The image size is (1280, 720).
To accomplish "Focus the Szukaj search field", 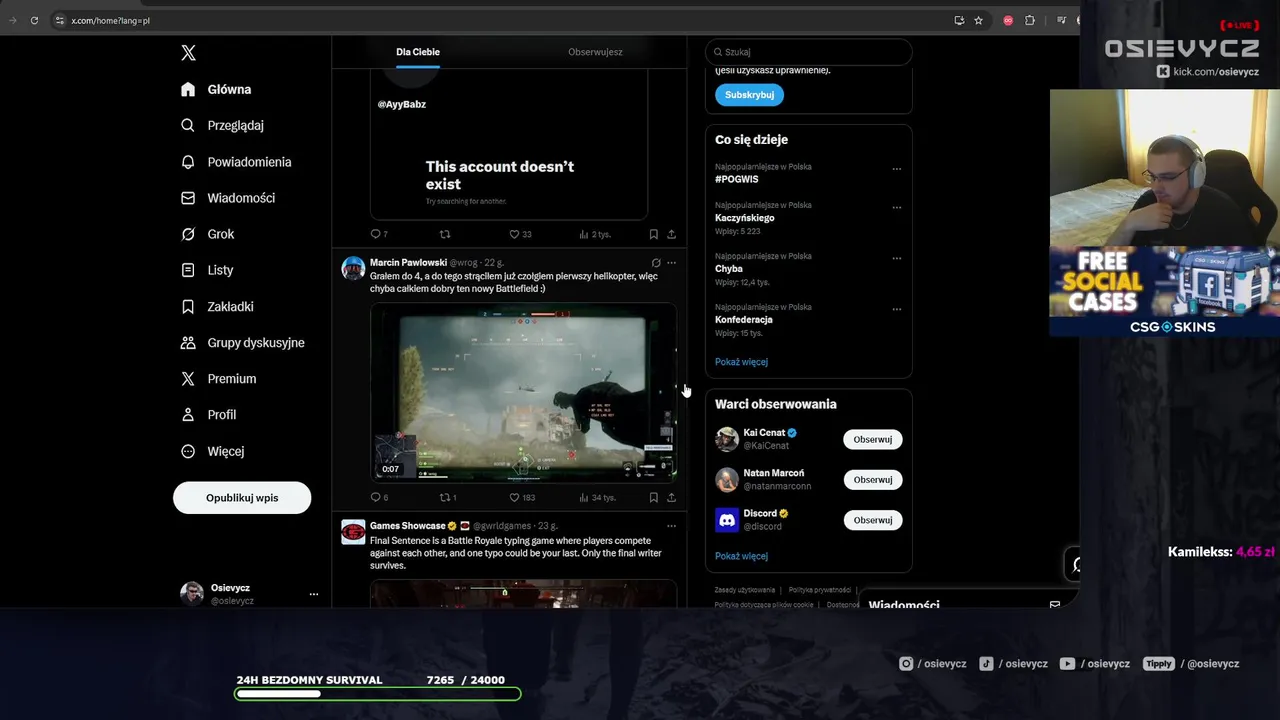I will pyautogui.click(x=808, y=52).
